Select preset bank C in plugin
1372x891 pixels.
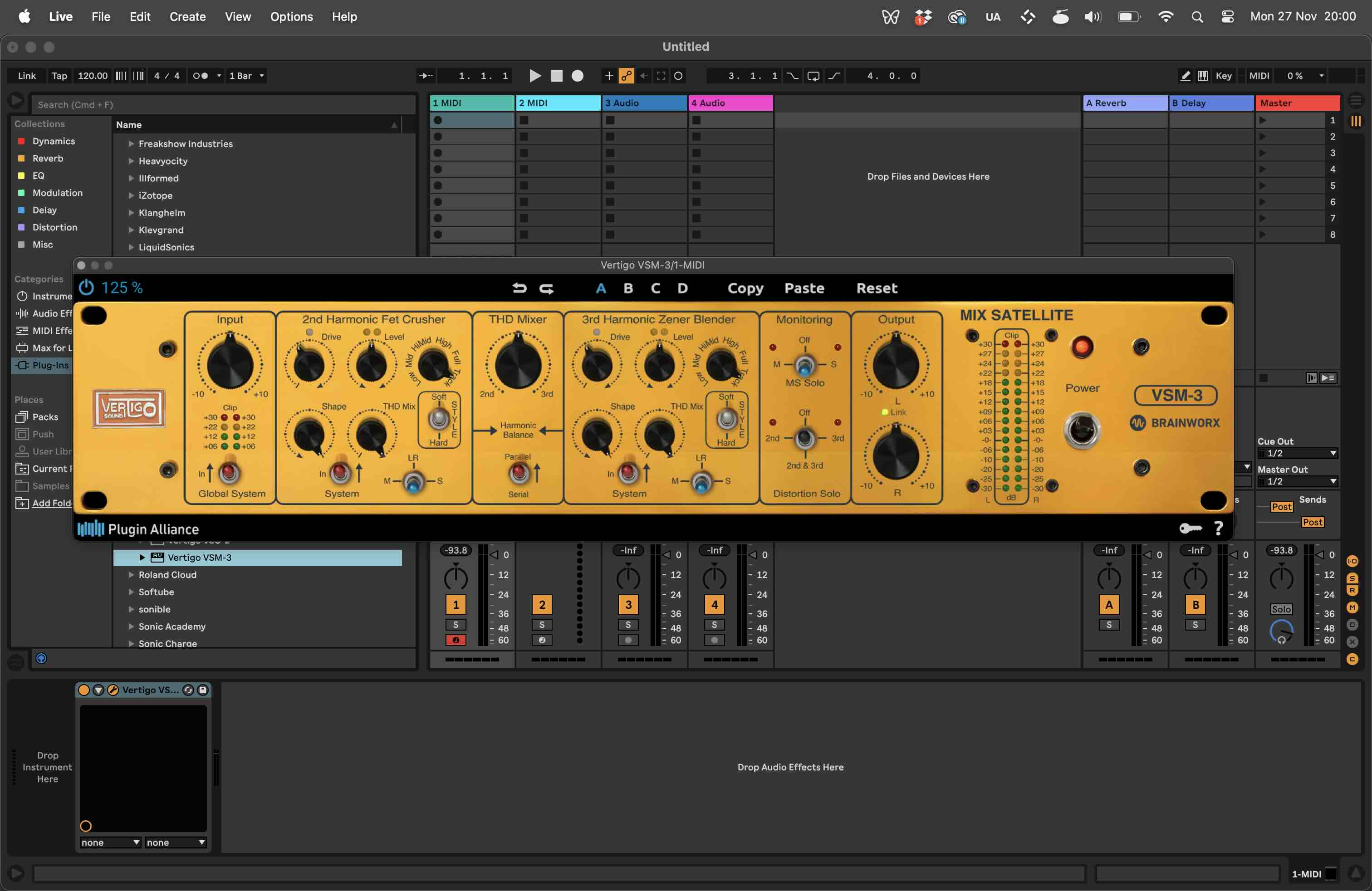tap(656, 288)
